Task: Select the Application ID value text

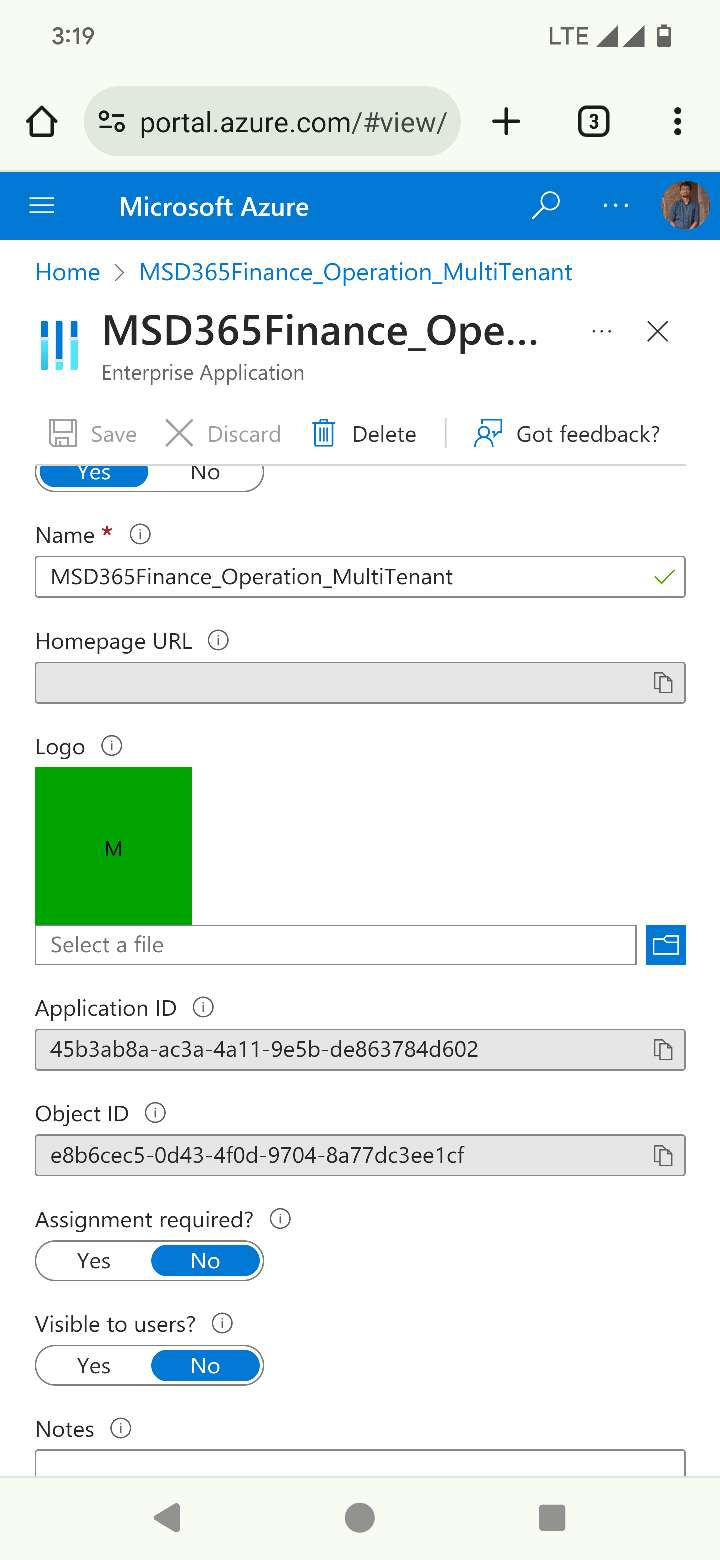Action: click(264, 1050)
